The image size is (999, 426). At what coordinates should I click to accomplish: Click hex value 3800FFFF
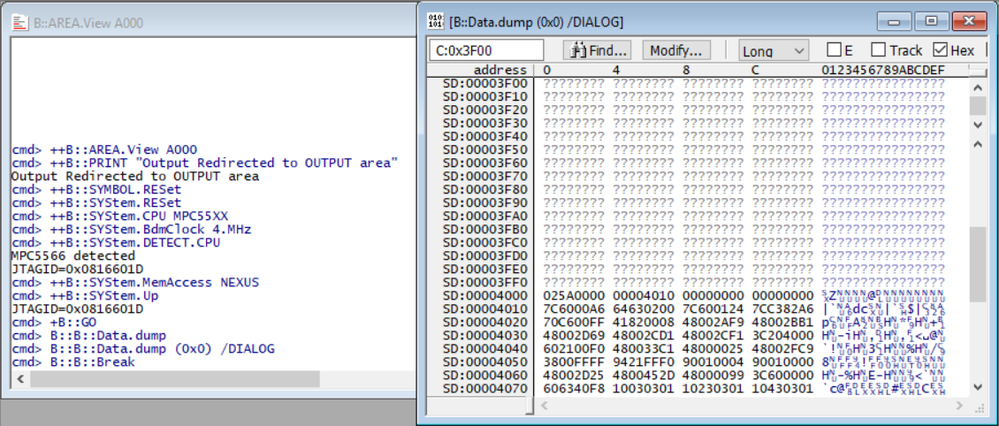(x=574, y=362)
